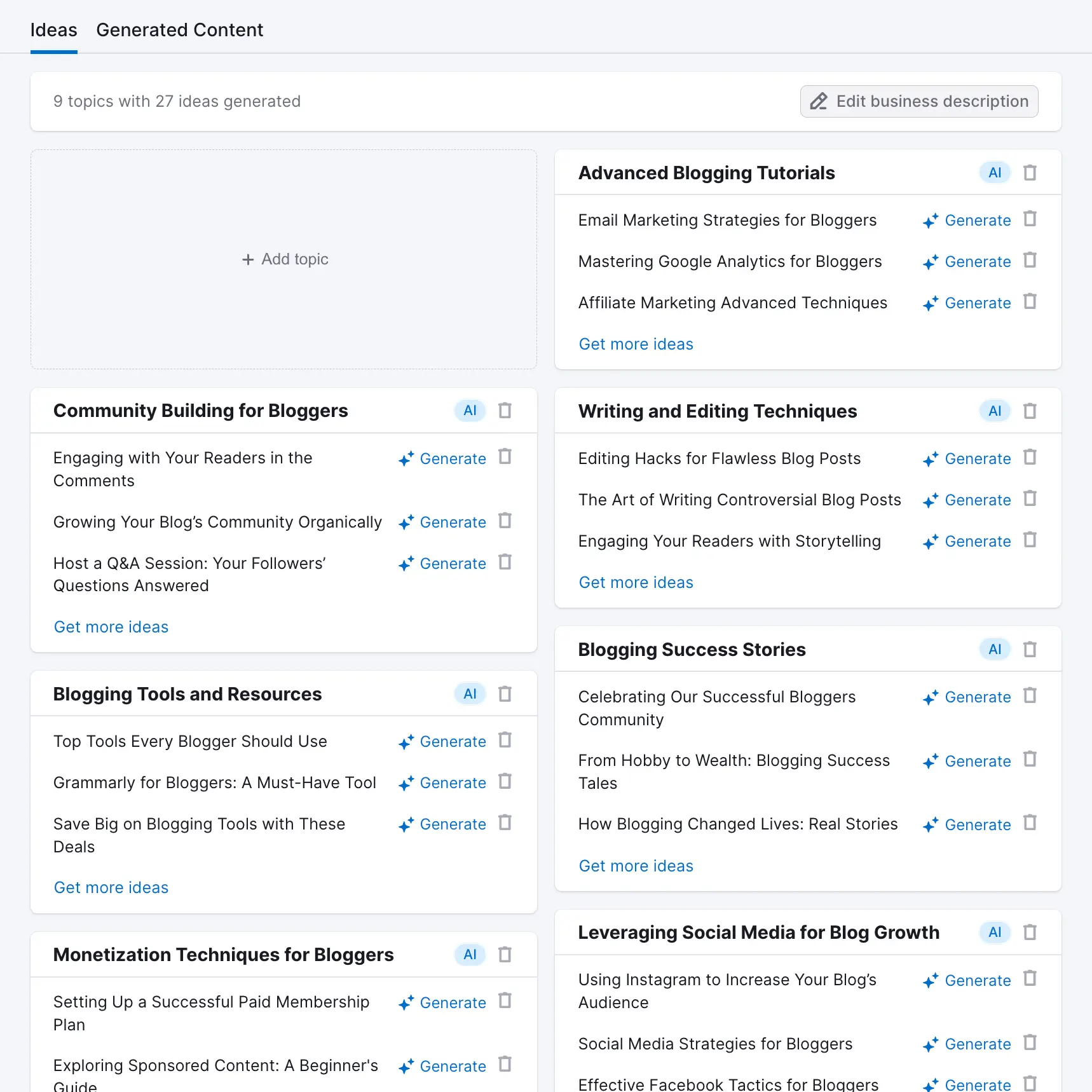Screen dimensions: 1092x1092
Task: Click the AI badge on Writing and Editing Techniques
Action: point(994,411)
